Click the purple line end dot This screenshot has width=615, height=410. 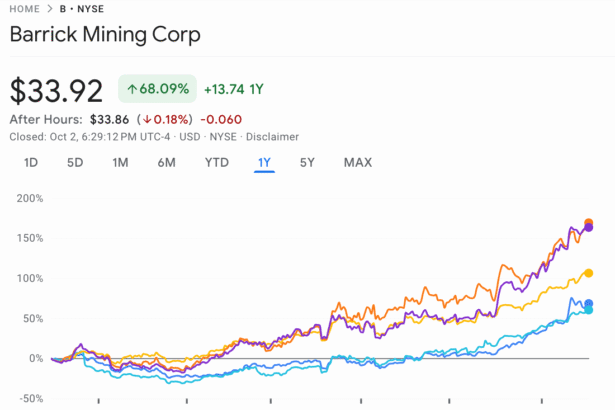point(589,228)
